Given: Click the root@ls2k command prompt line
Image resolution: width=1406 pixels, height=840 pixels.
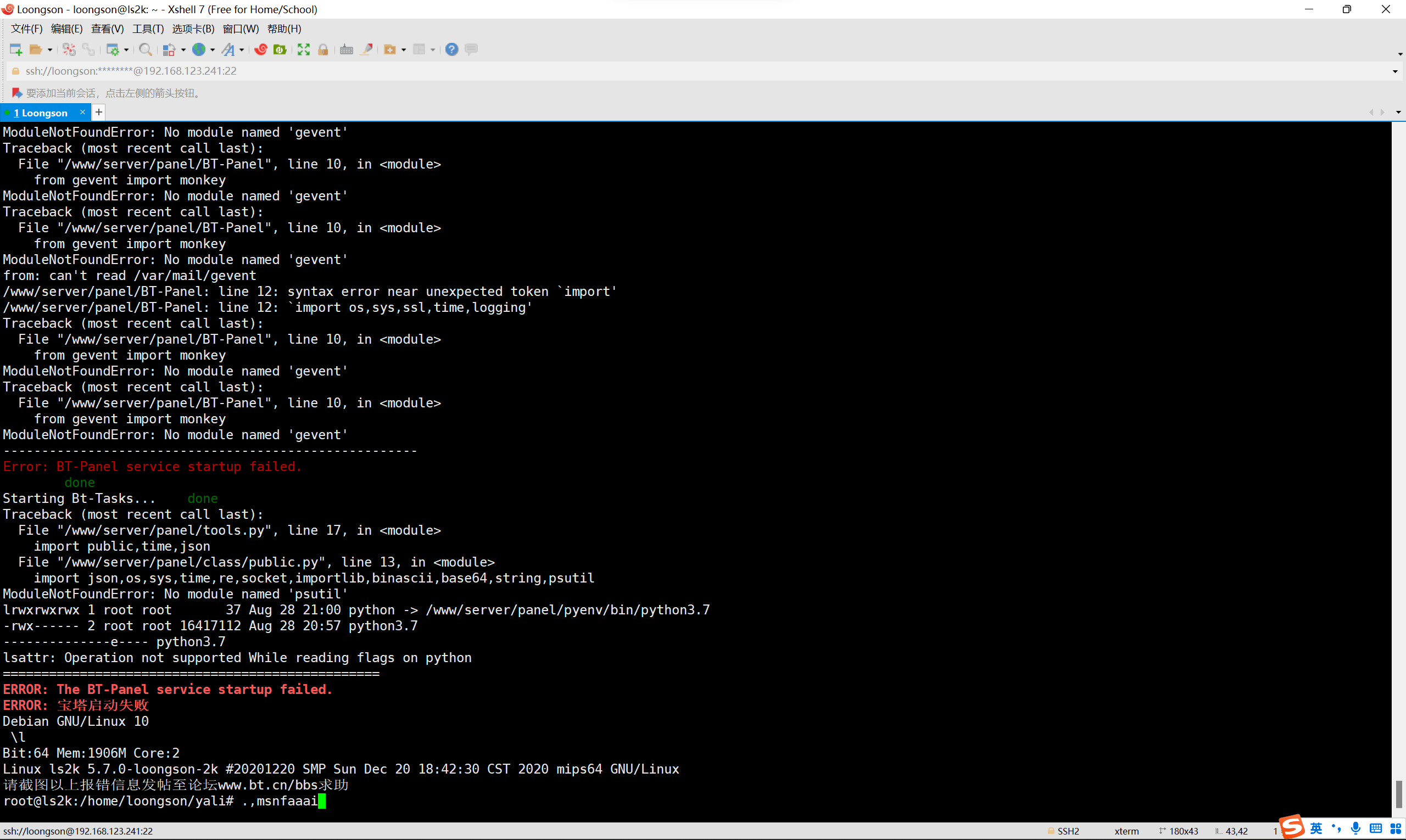Looking at the screenshot, I should (164, 801).
